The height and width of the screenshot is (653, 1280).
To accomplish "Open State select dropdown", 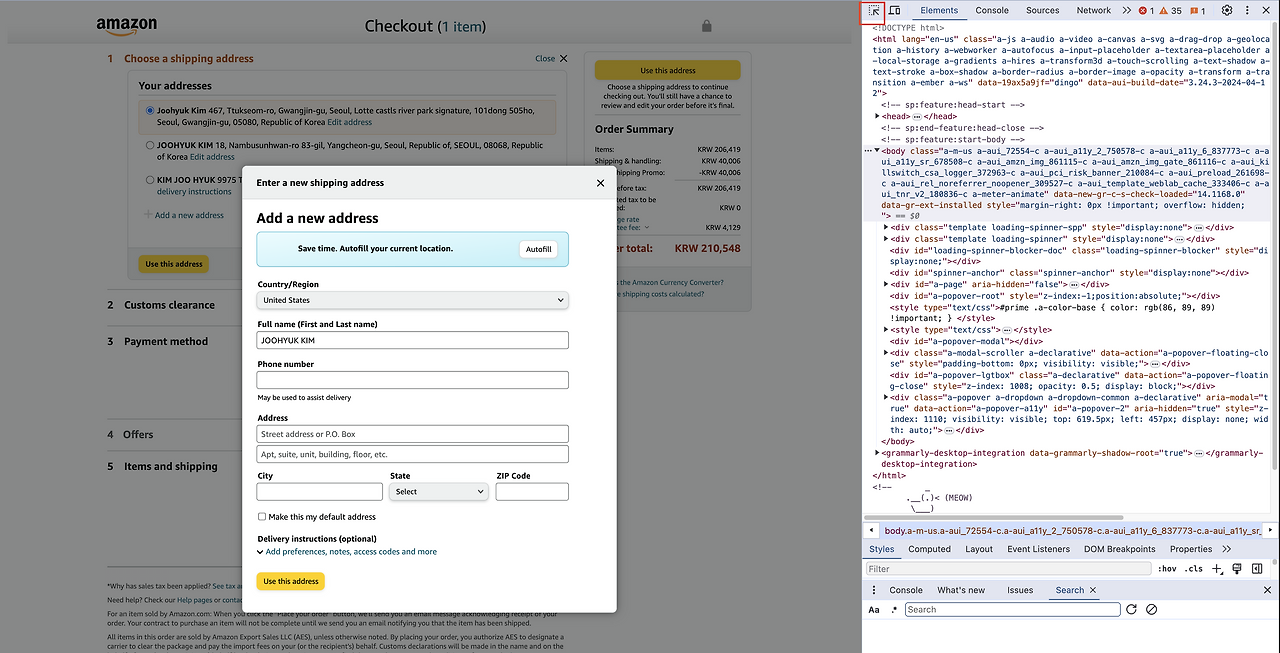I will pyautogui.click(x=439, y=492).
